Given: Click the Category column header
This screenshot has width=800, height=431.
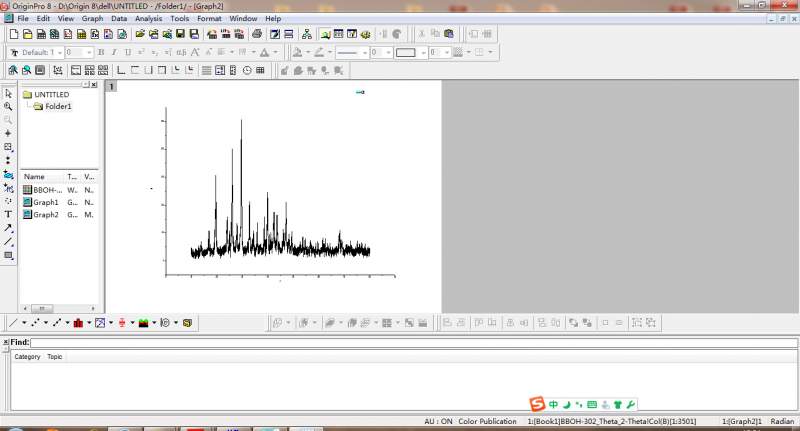Looking at the screenshot, I should click(27, 356).
